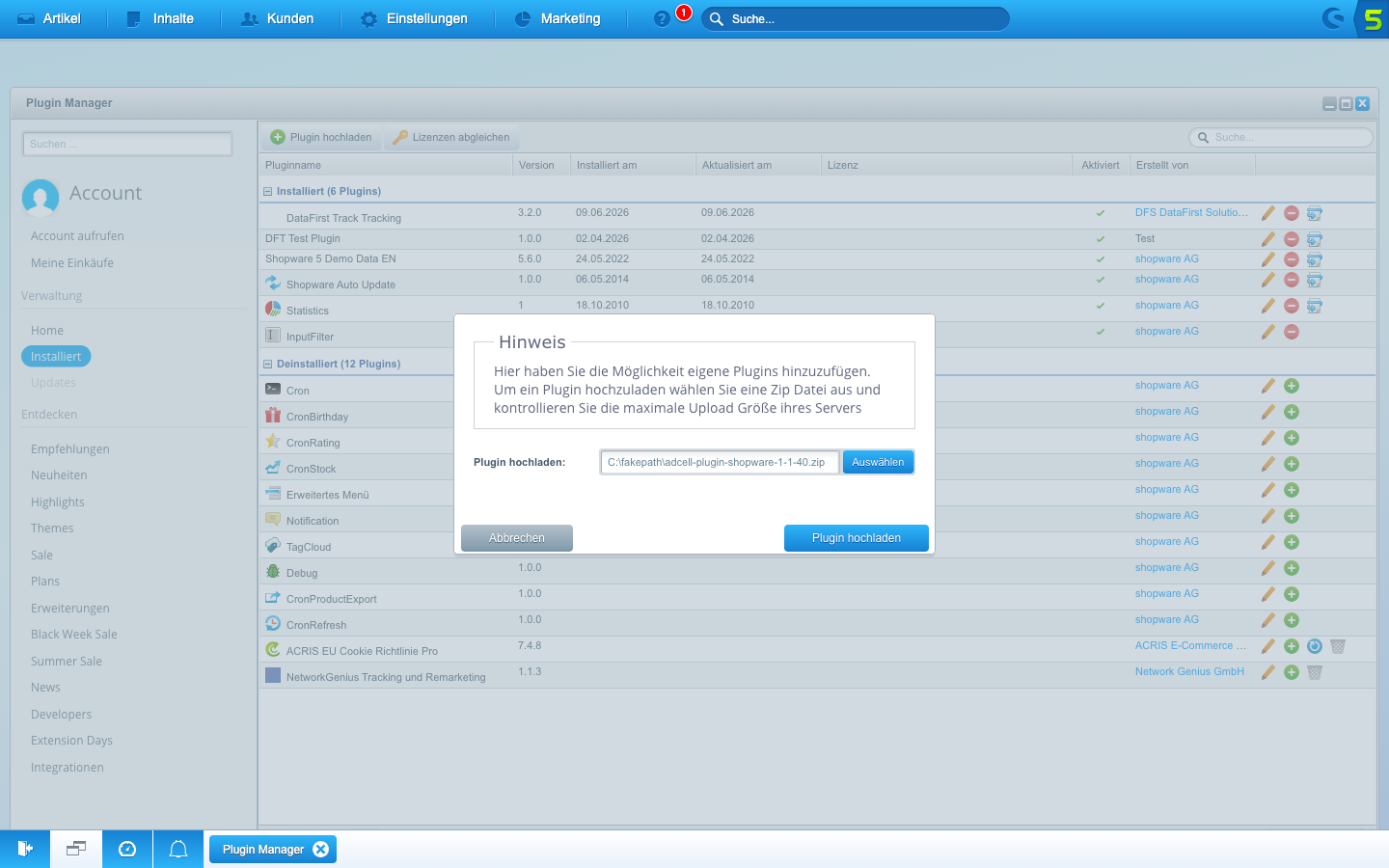
Task: Click the green plus icon for CronRefresh
Action: point(1292,620)
